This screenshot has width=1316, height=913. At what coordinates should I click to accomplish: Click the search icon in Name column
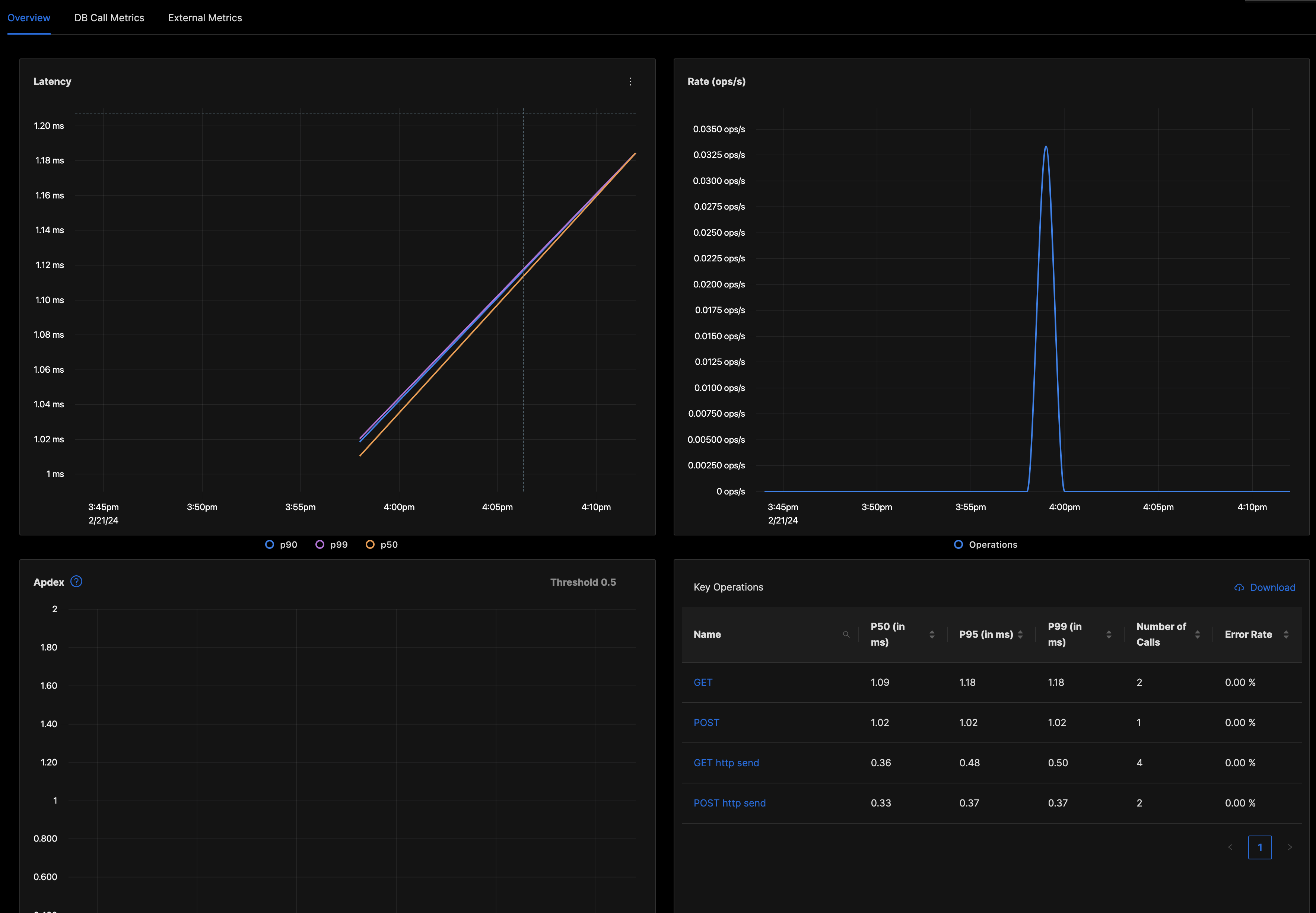pos(846,634)
